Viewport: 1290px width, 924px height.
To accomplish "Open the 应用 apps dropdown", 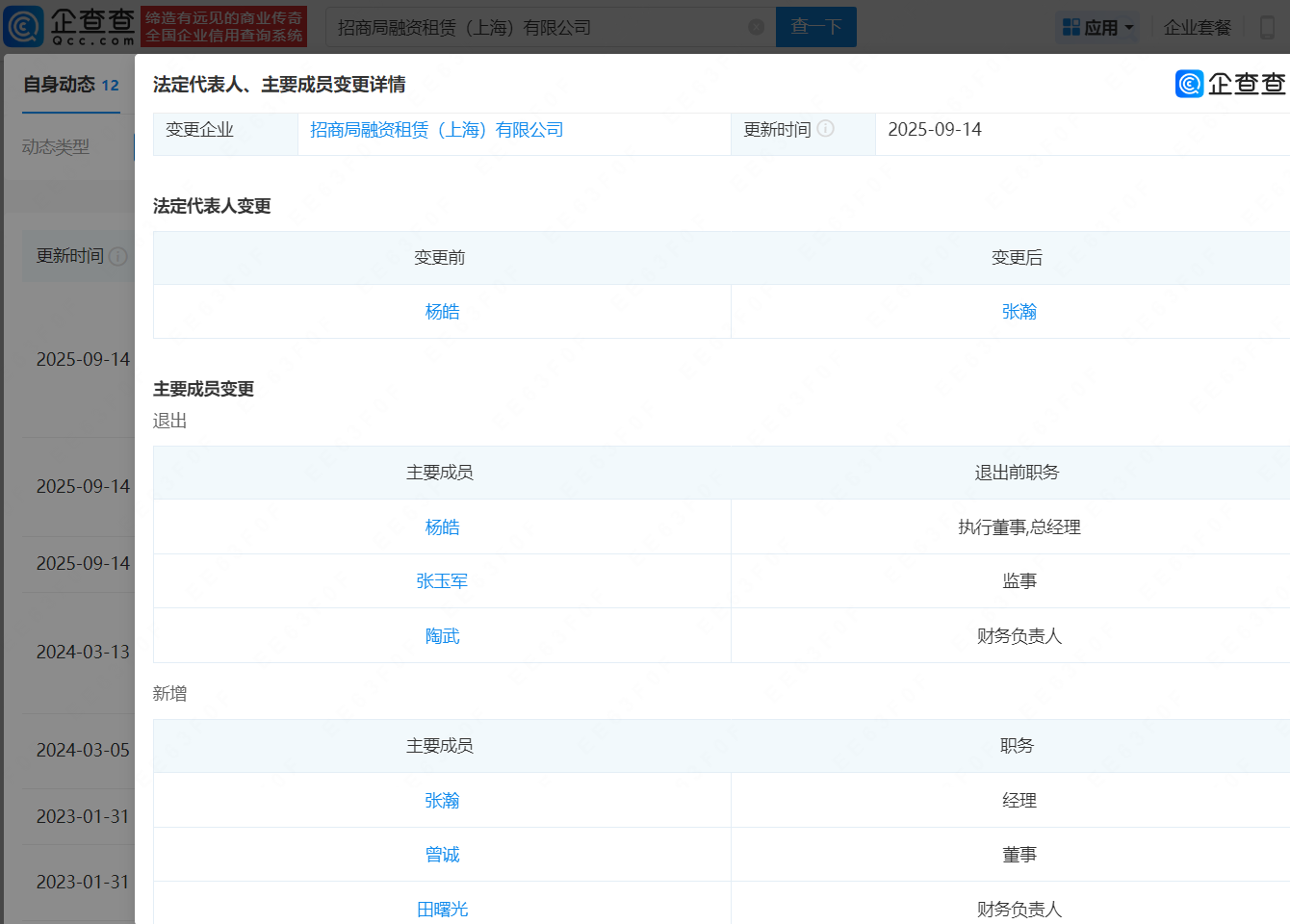I will click(x=1097, y=27).
